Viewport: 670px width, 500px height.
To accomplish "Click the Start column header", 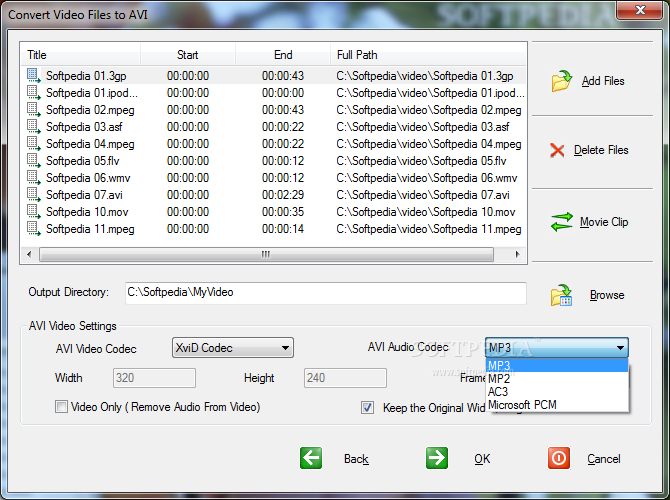I will 188,55.
